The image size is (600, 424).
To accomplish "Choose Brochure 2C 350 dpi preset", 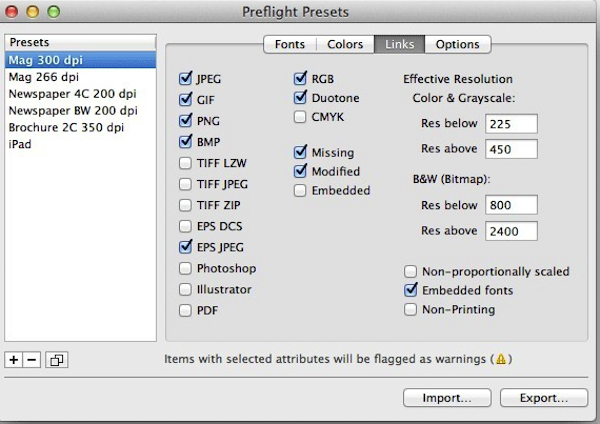I will (x=68, y=128).
